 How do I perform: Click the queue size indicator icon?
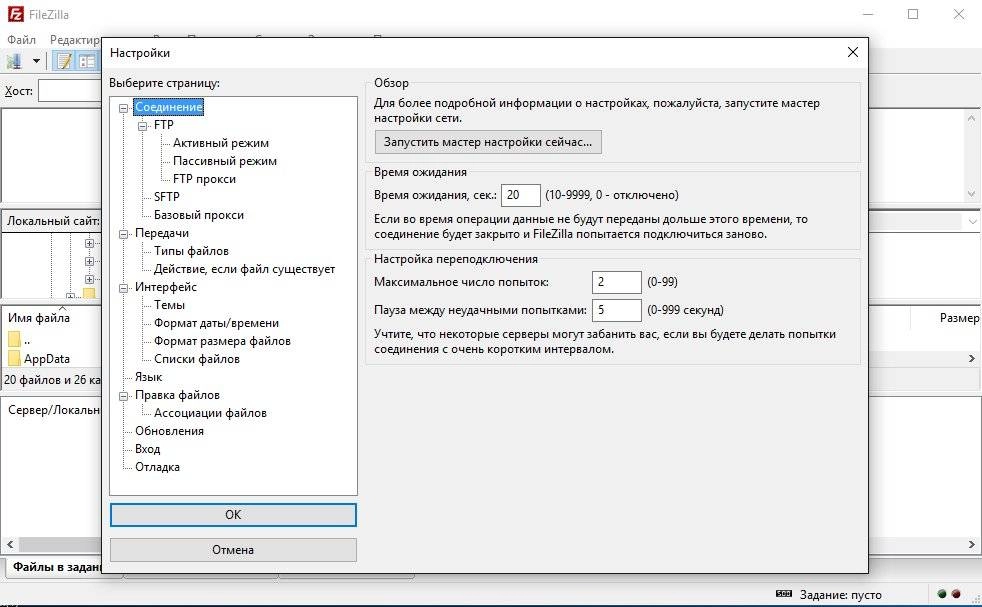pos(783,593)
